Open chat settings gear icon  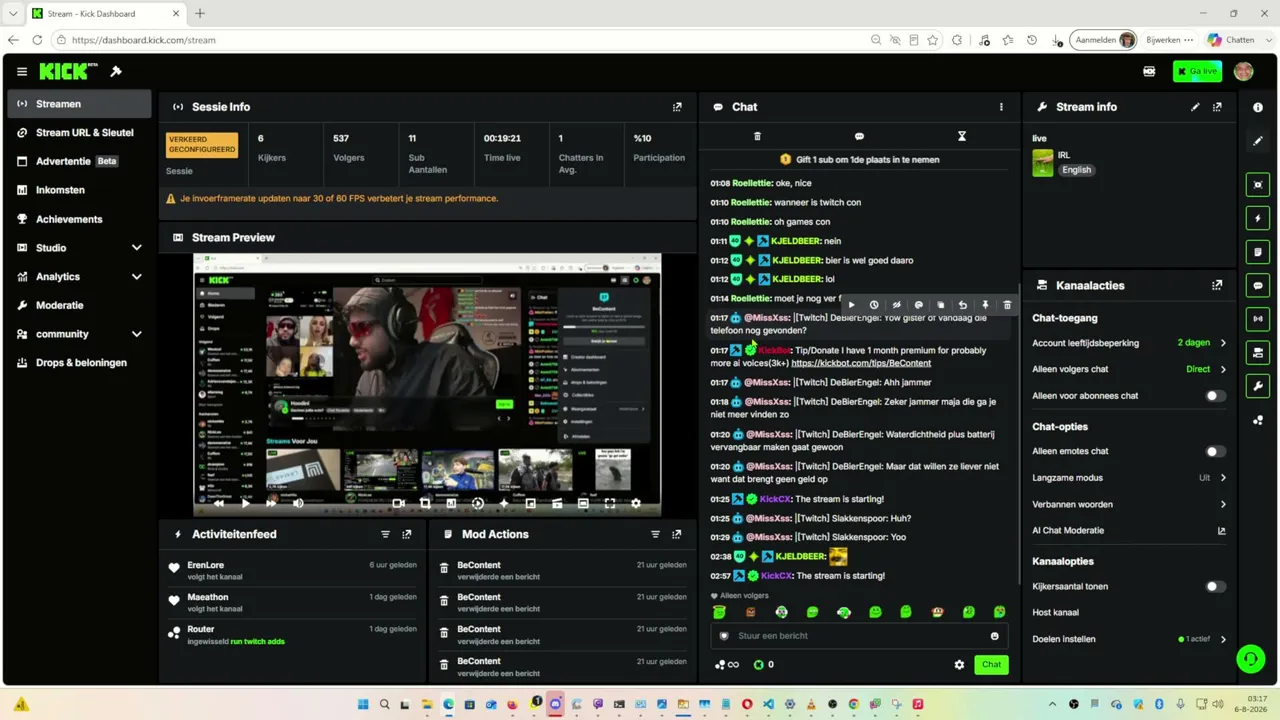(959, 664)
